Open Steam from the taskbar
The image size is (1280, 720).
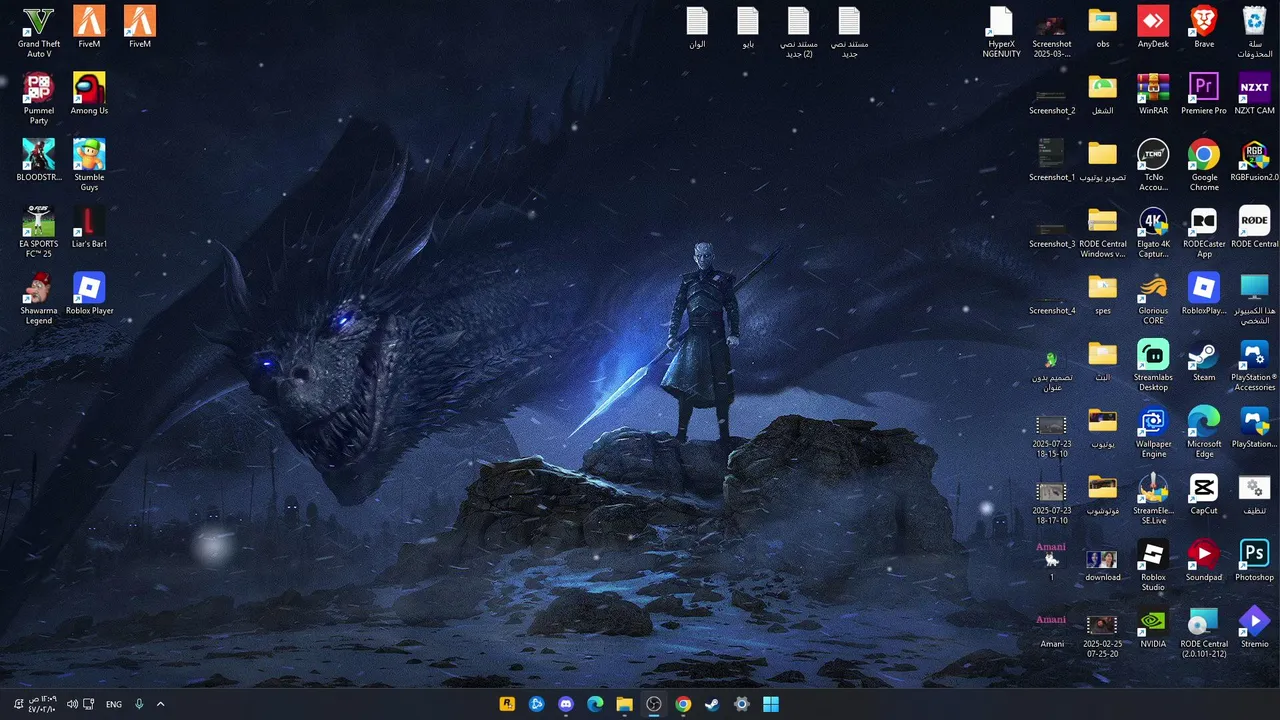coord(712,704)
